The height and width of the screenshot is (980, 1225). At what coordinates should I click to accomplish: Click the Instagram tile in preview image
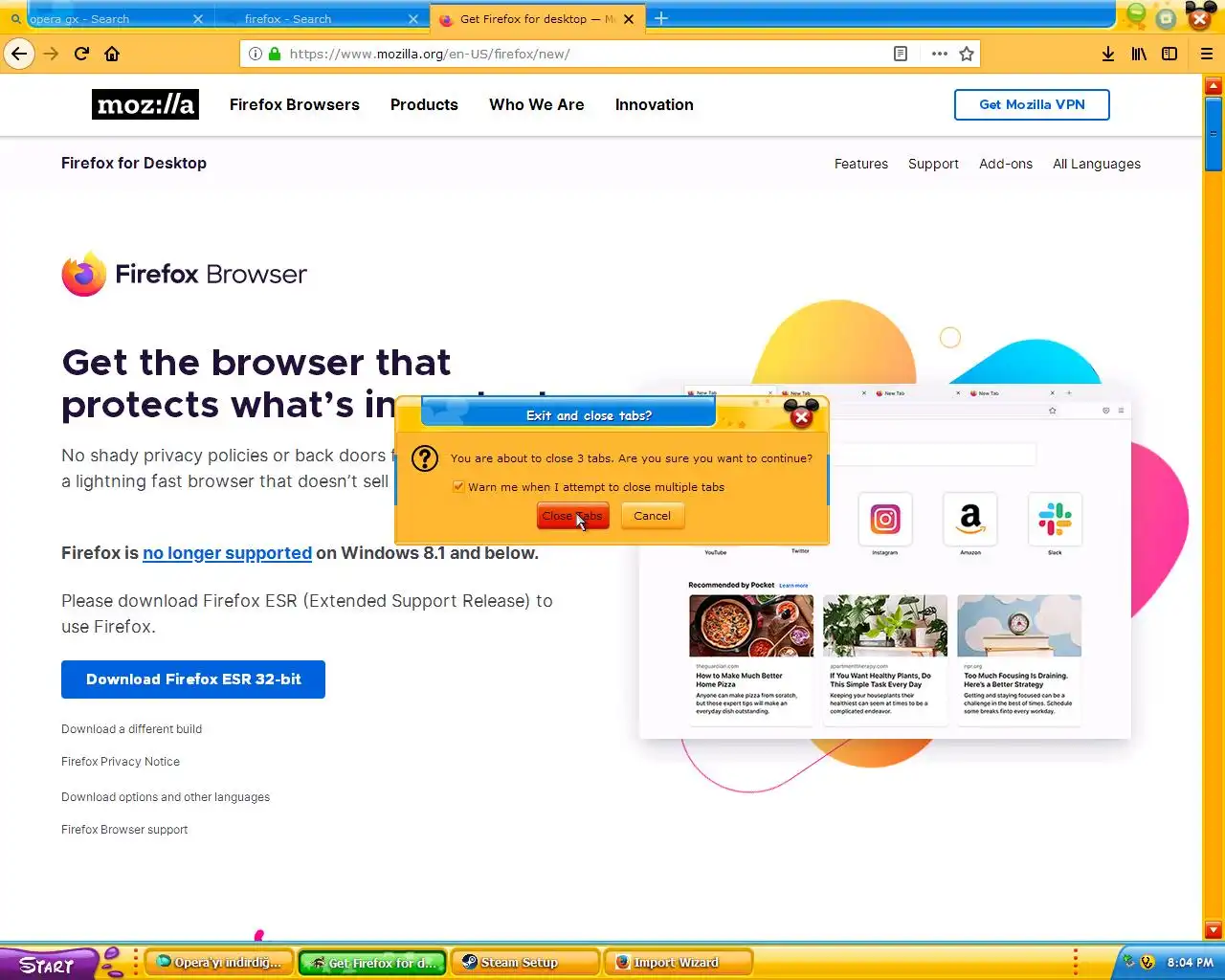coord(885,520)
